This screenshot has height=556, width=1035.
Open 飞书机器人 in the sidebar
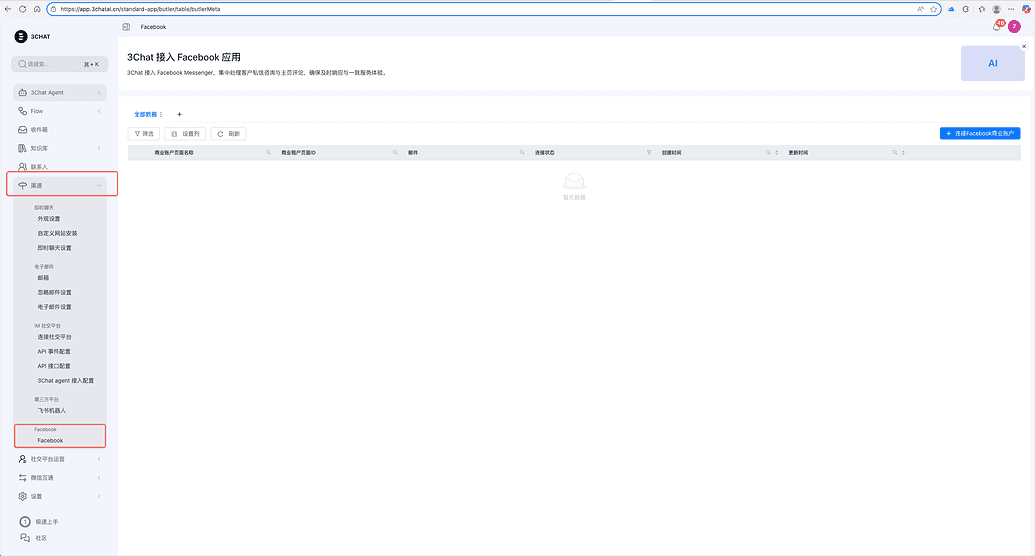click(x=51, y=410)
